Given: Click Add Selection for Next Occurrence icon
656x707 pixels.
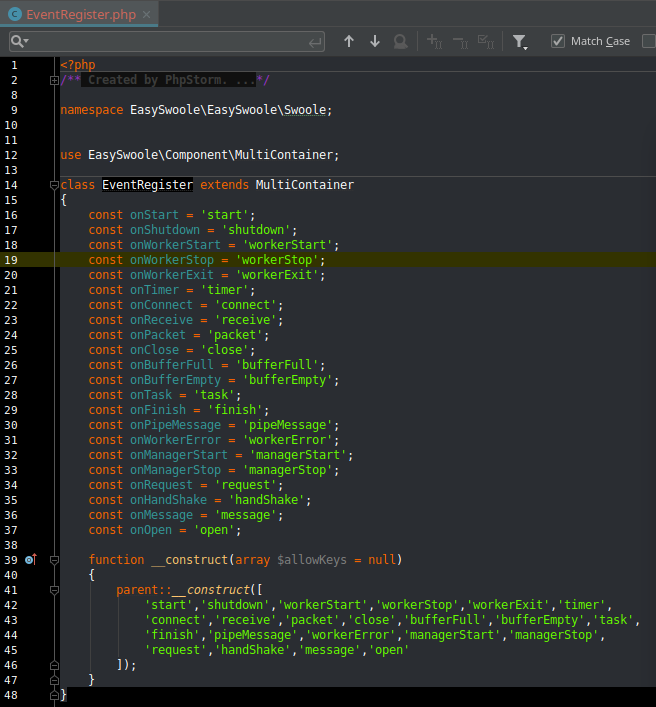Looking at the screenshot, I should (434, 41).
